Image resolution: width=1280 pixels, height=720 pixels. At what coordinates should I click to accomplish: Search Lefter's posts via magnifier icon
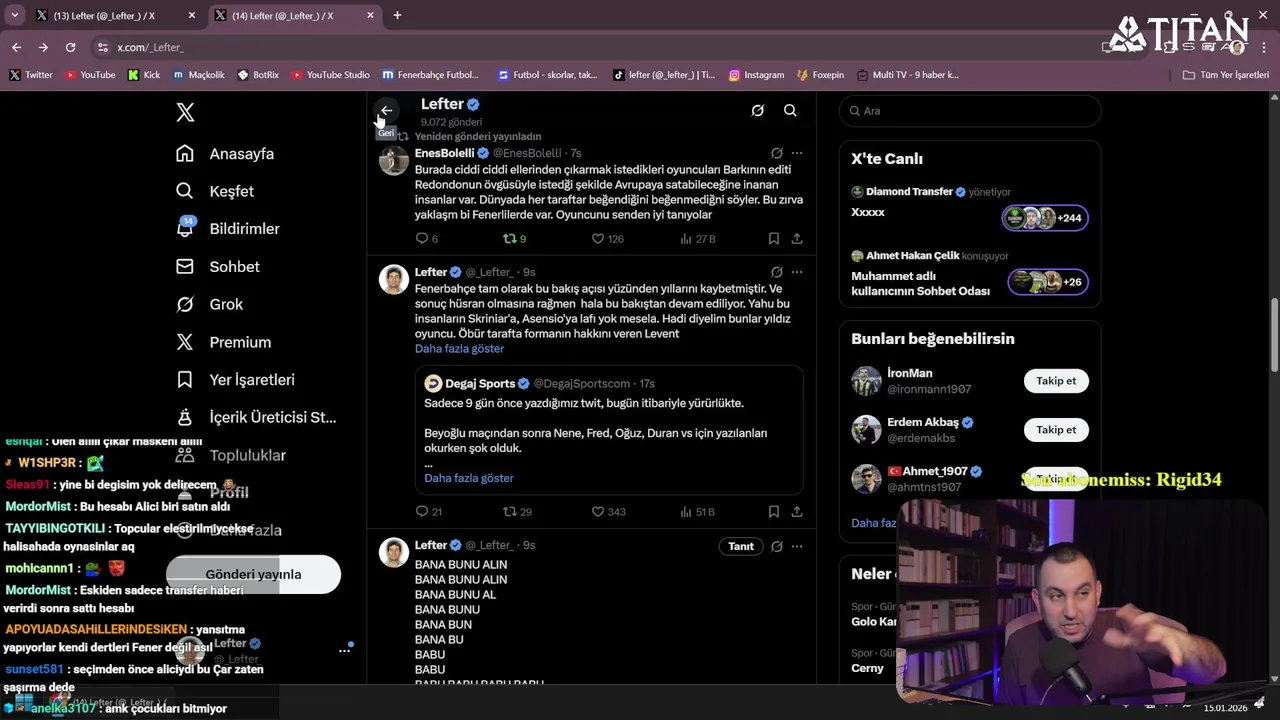790,111
